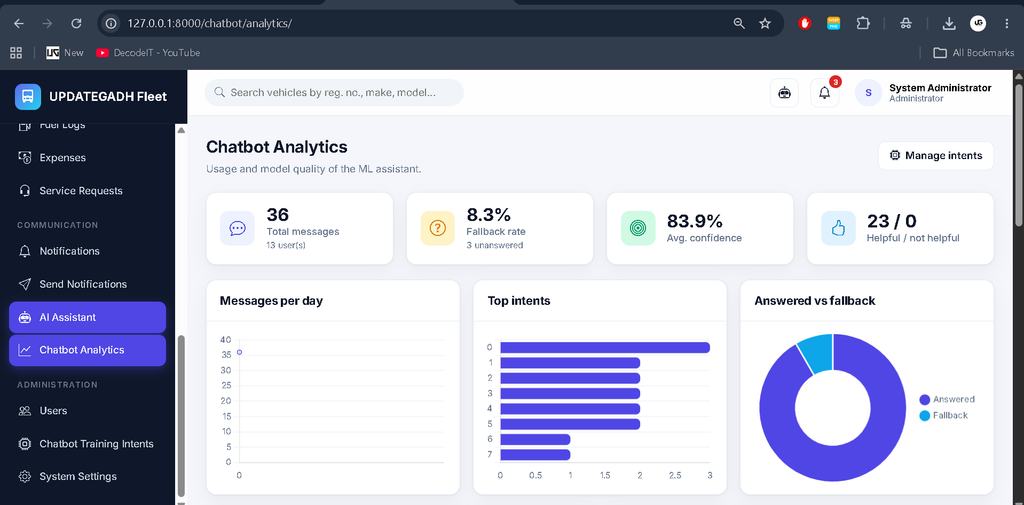Click the Avg. confidence target icon
The image size is (1024, 505).
tap(637, 228)
